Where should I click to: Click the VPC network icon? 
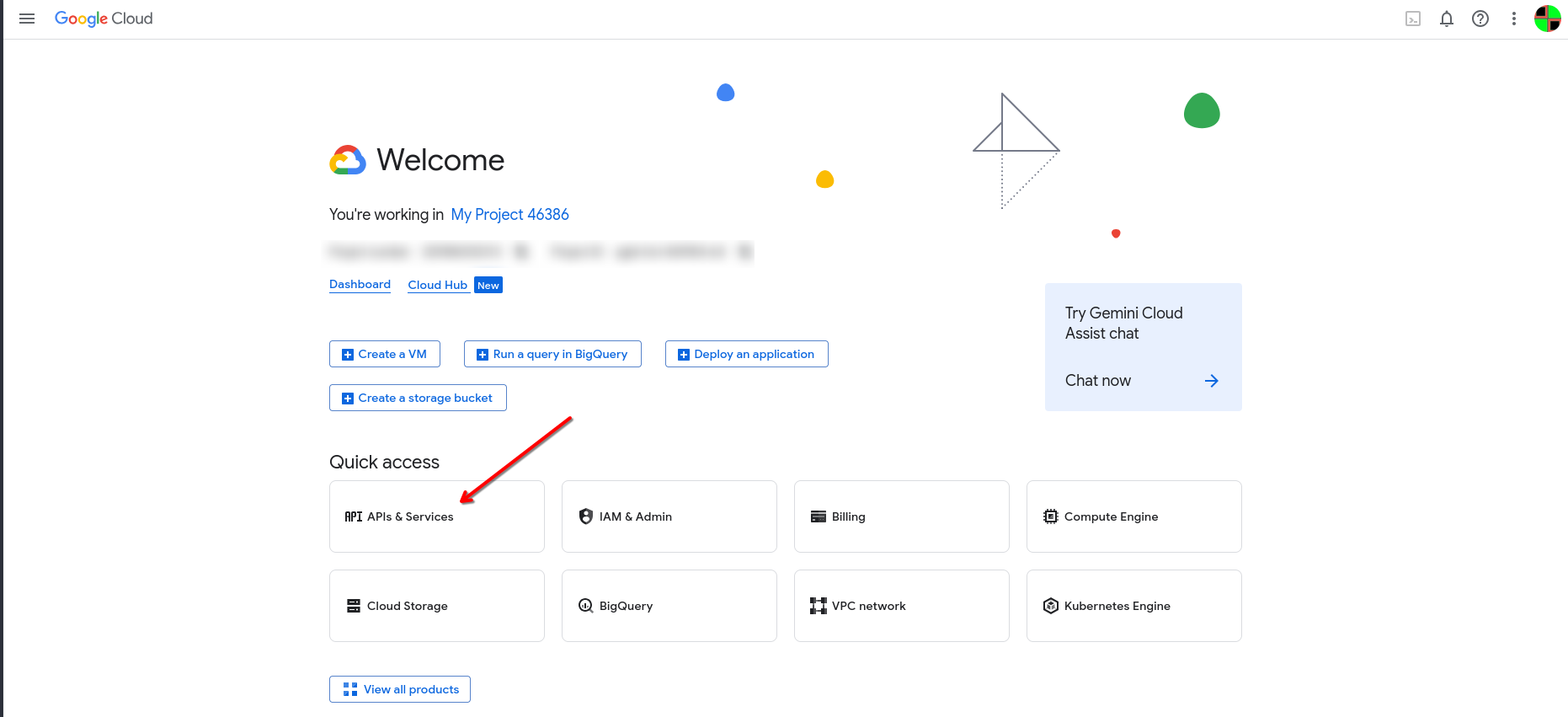point(819,606)
